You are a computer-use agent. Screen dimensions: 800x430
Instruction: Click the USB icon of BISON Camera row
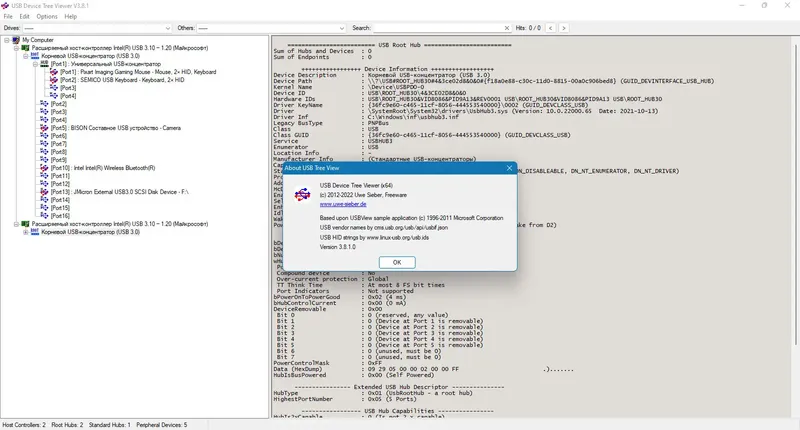[x=44, y=128]
